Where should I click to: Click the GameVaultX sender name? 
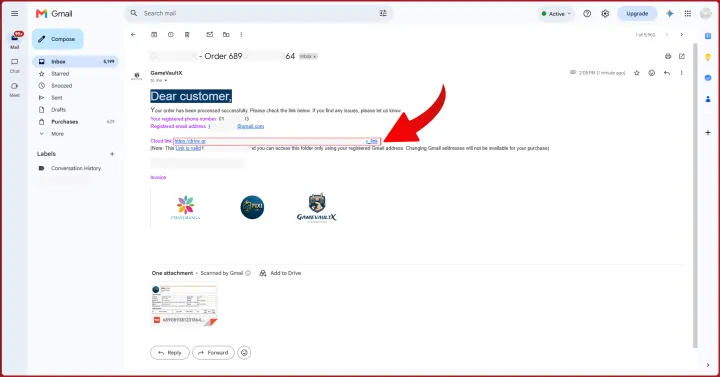point(166,73)
